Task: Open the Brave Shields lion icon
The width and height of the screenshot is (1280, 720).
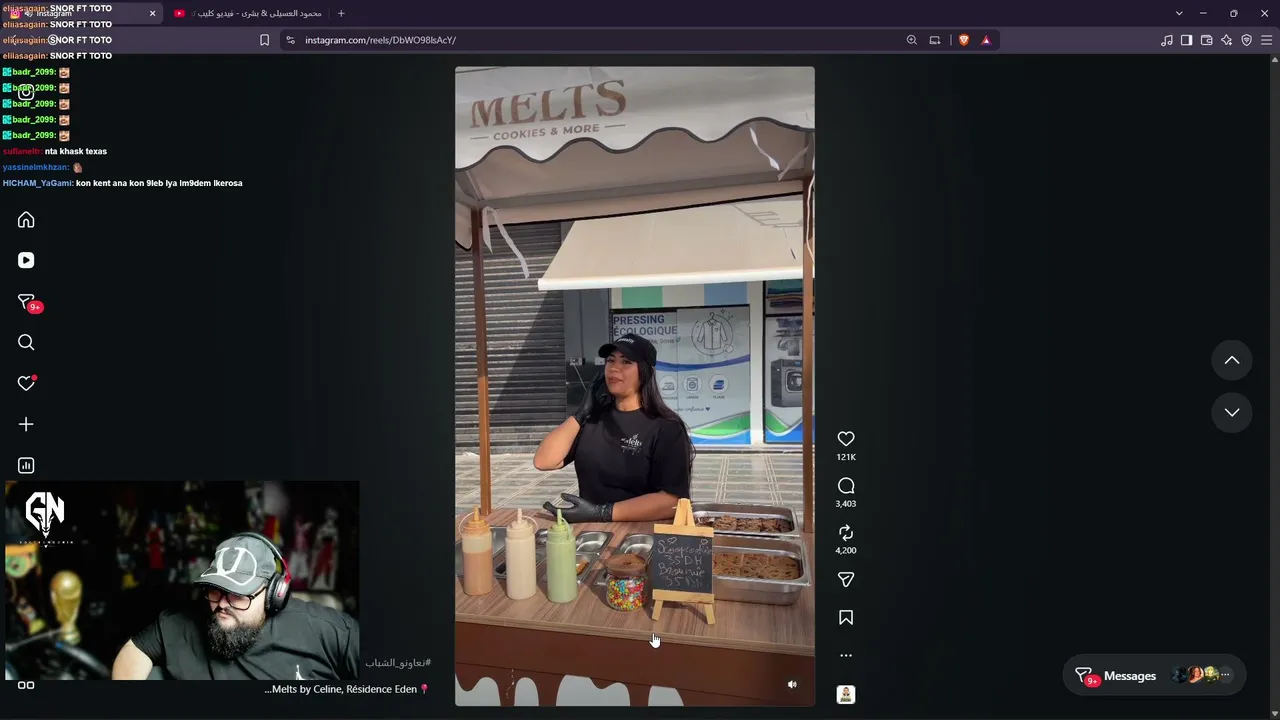Action: click(x=964, y=40)
